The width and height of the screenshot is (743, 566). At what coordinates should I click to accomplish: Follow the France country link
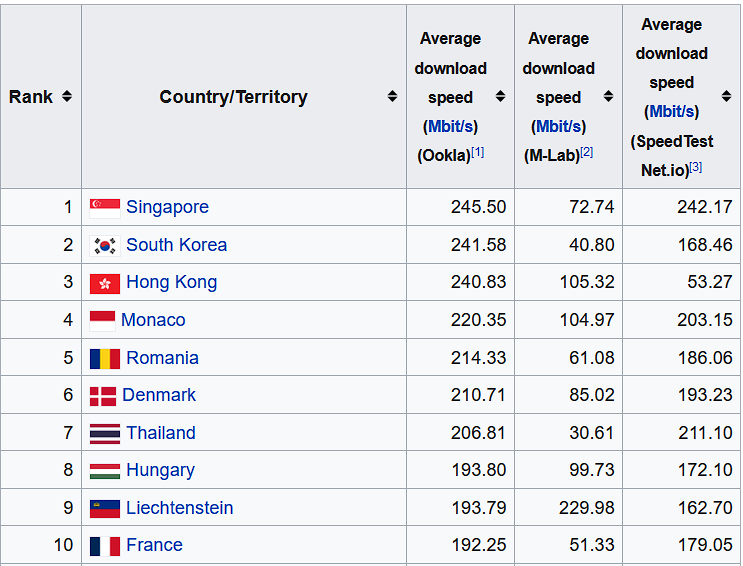click(x=154, y=545)
